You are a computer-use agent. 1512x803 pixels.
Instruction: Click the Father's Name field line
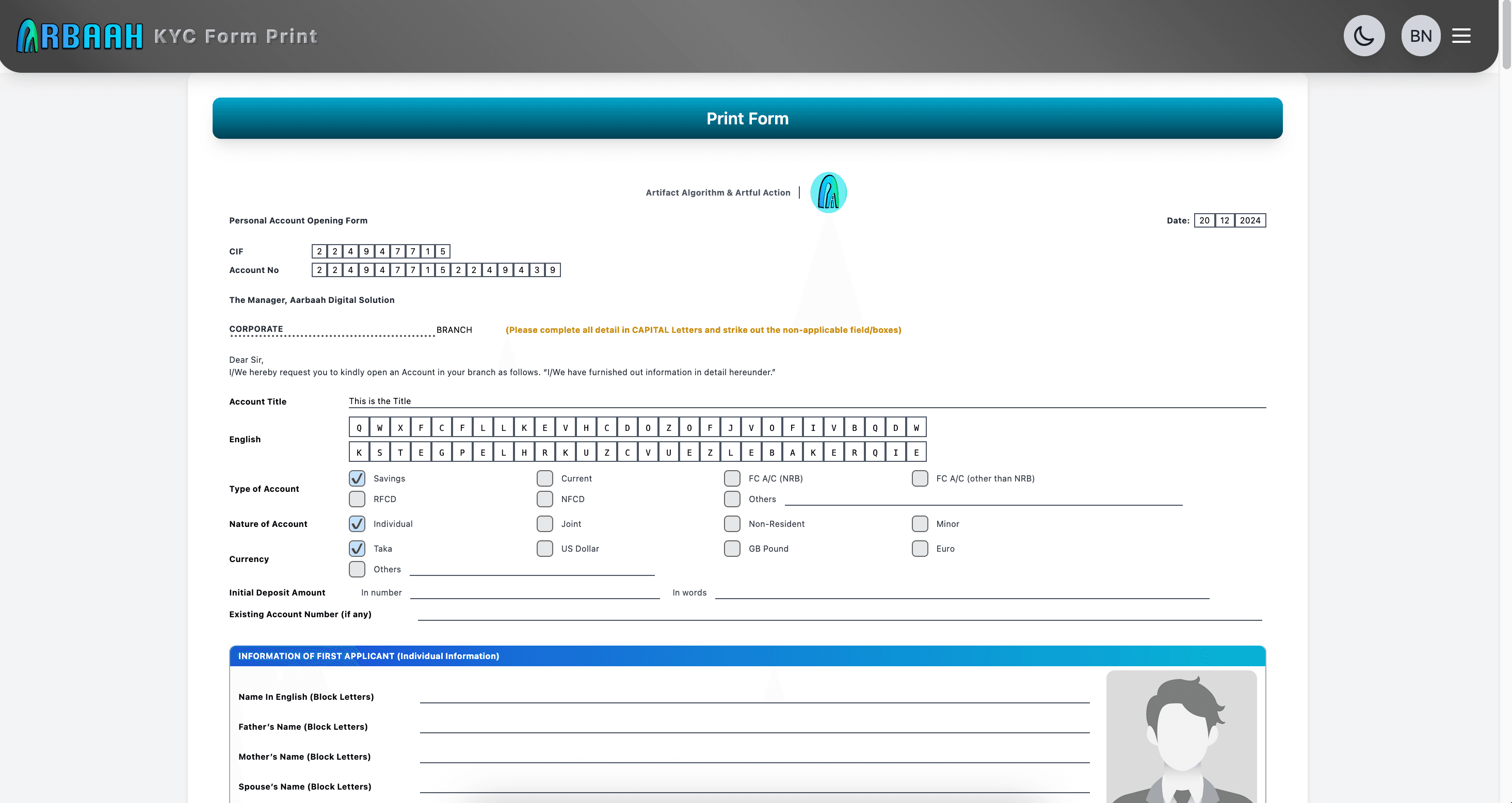pyautogui.click(x=754, y=726)
